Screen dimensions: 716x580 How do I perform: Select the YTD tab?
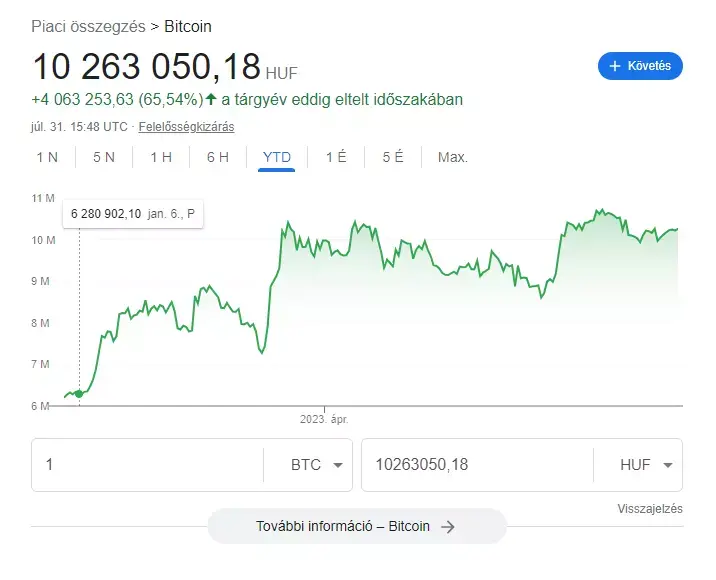click(x=277, y=157)
